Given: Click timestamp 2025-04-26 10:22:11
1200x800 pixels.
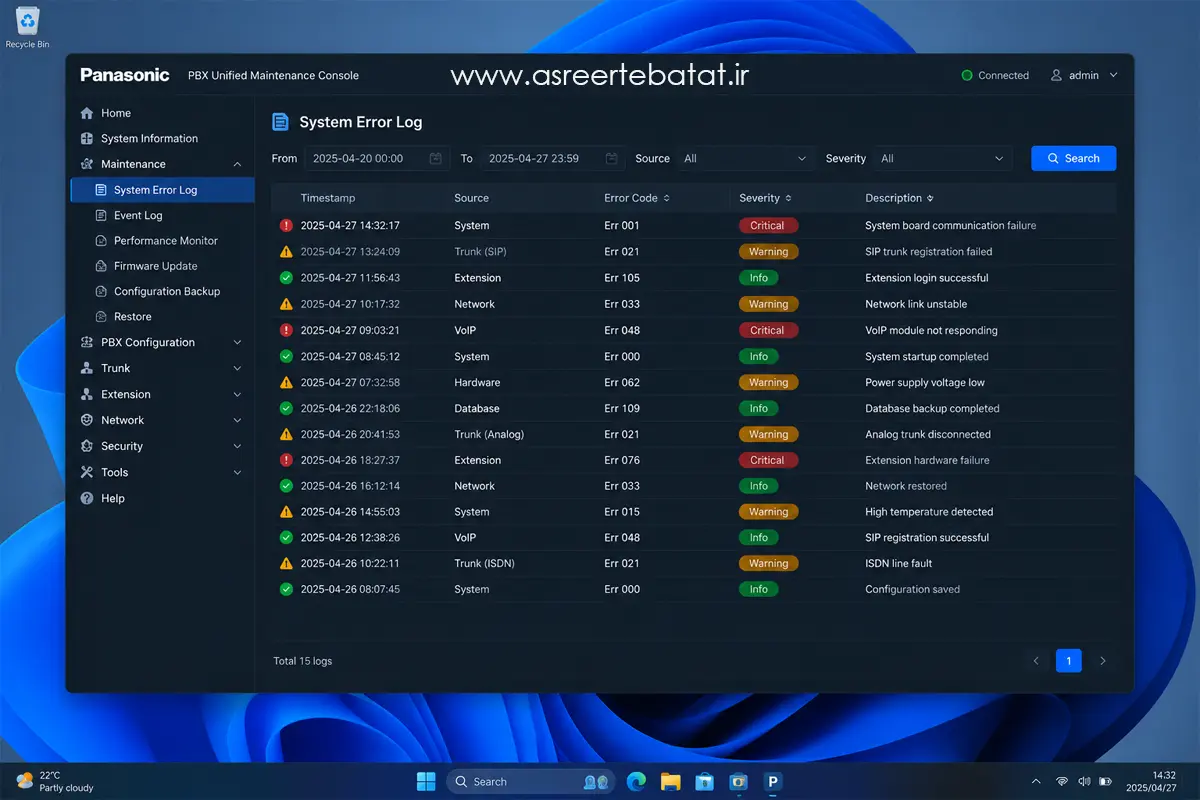Looking at the screenshot, I should point(350,564).
